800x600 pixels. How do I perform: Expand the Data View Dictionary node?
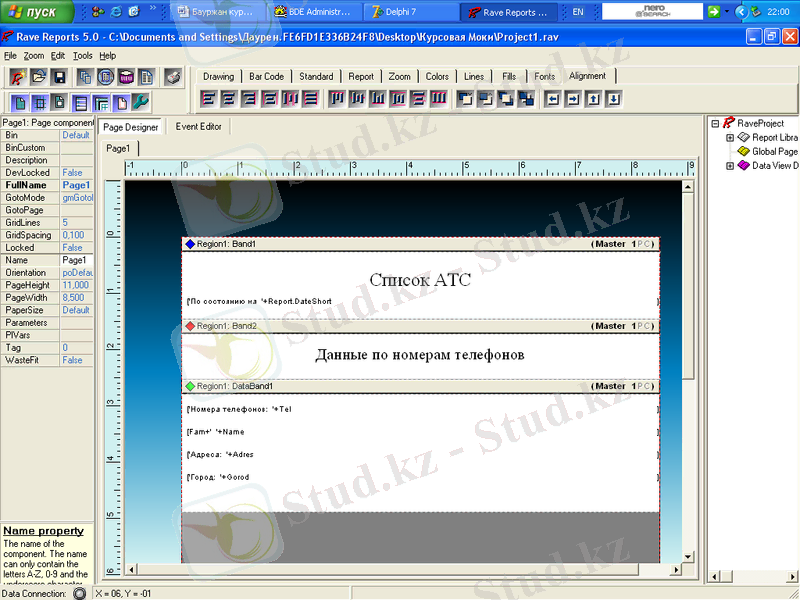coord(730,166)
